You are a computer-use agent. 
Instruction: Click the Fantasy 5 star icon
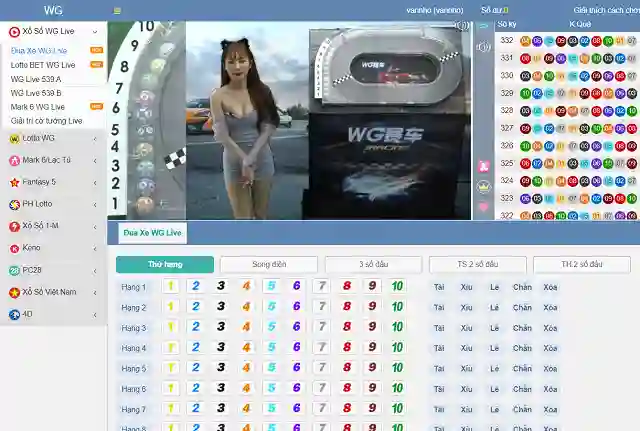click(15, 182)
